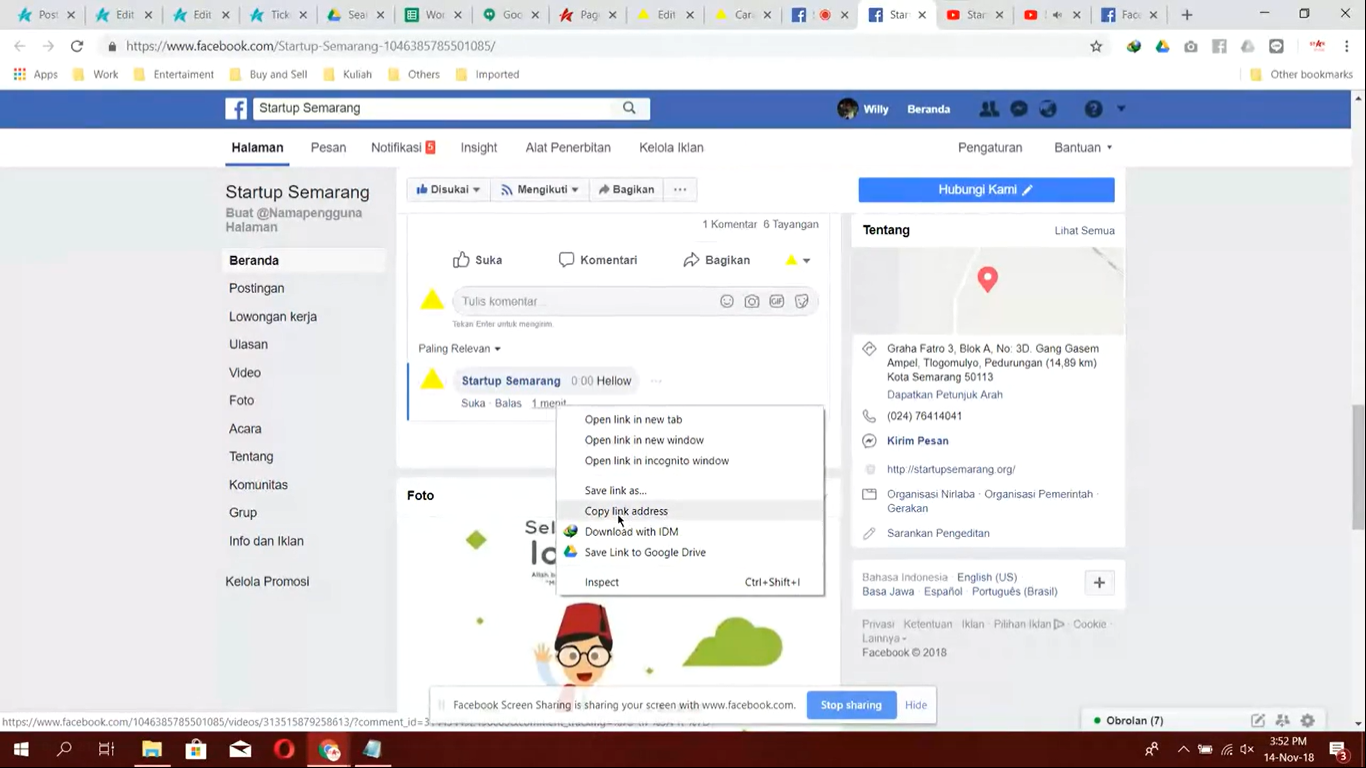Viewport: 1366px width, 768px height.
Task: Attach a photo with camera icon
Action: (x=752, y=301)
